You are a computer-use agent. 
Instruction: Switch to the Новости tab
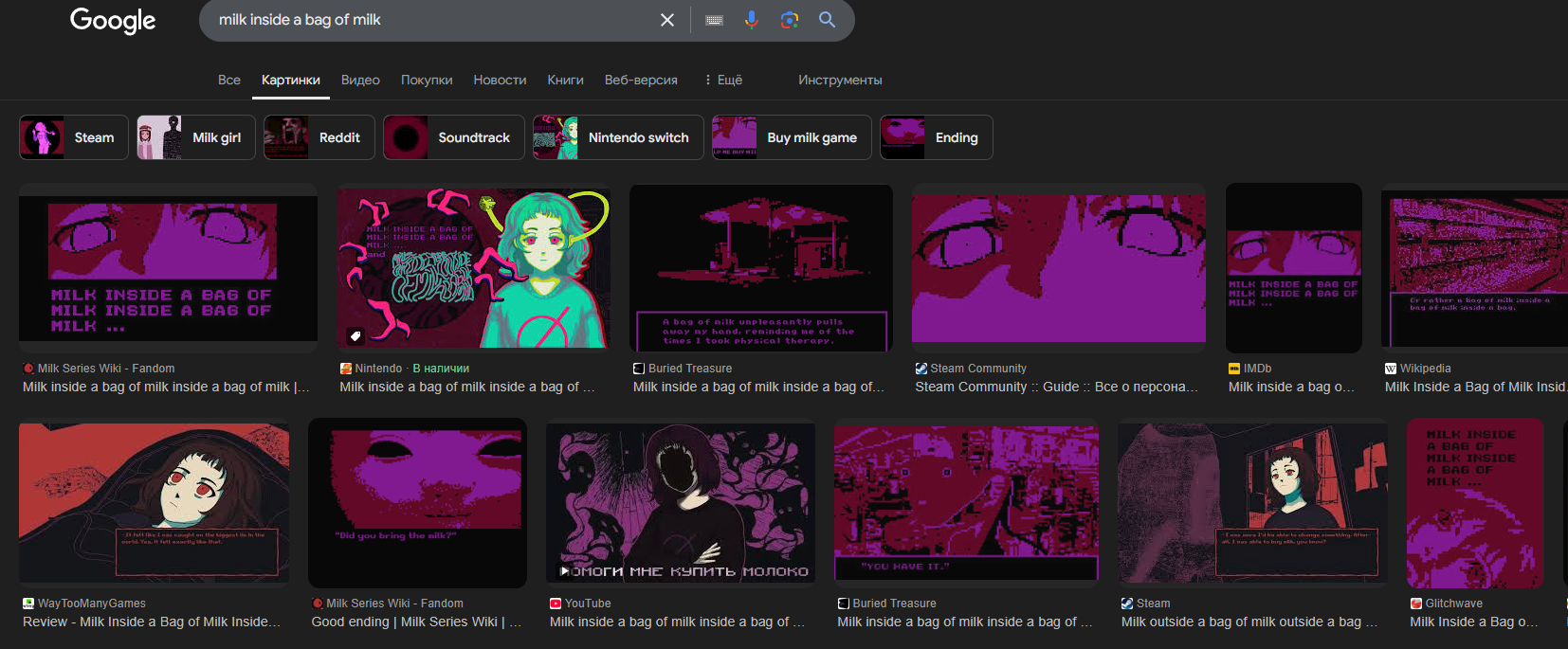[x=500, y=80]
